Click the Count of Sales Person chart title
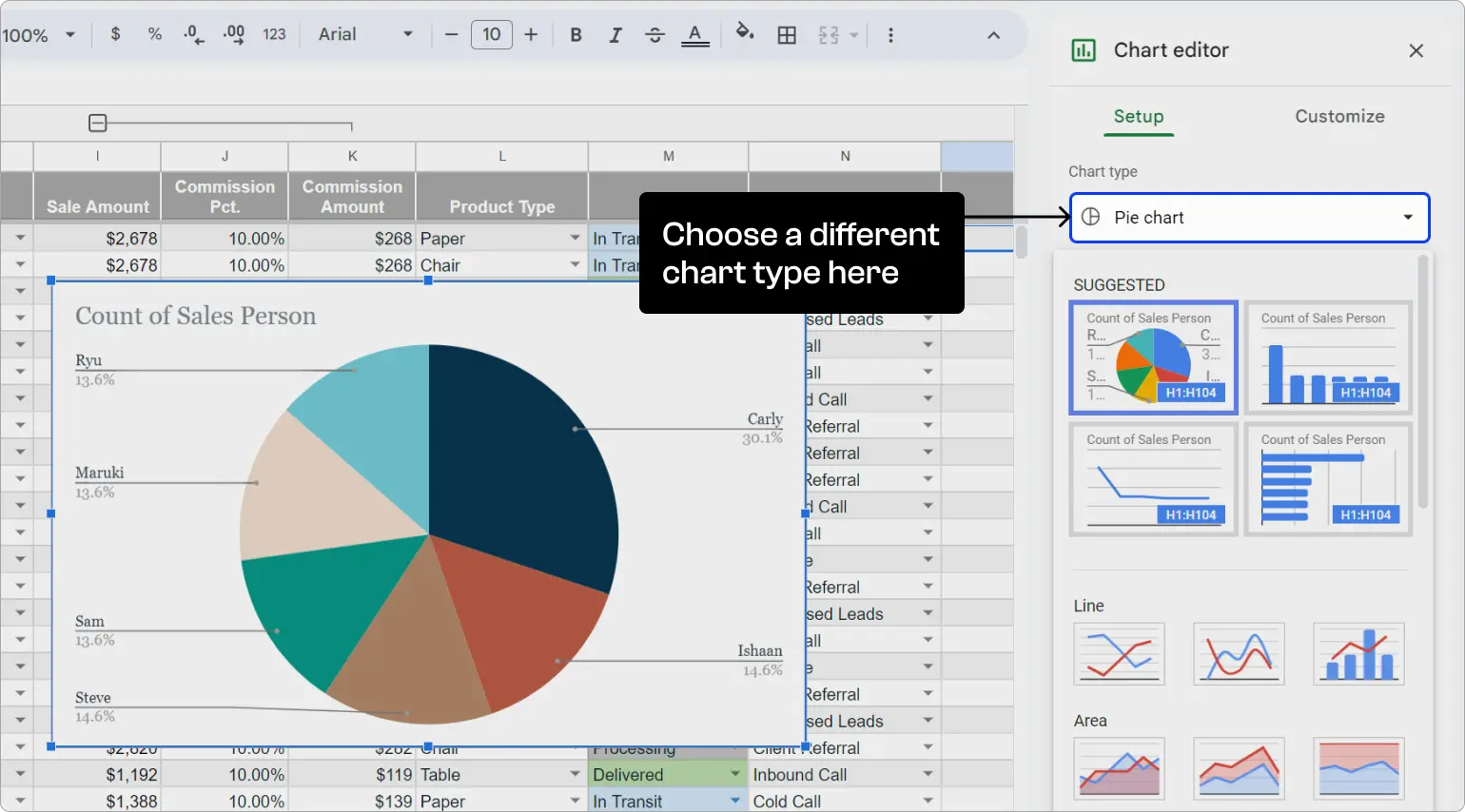Screen dimensions: 1465x812 point(196,316)
